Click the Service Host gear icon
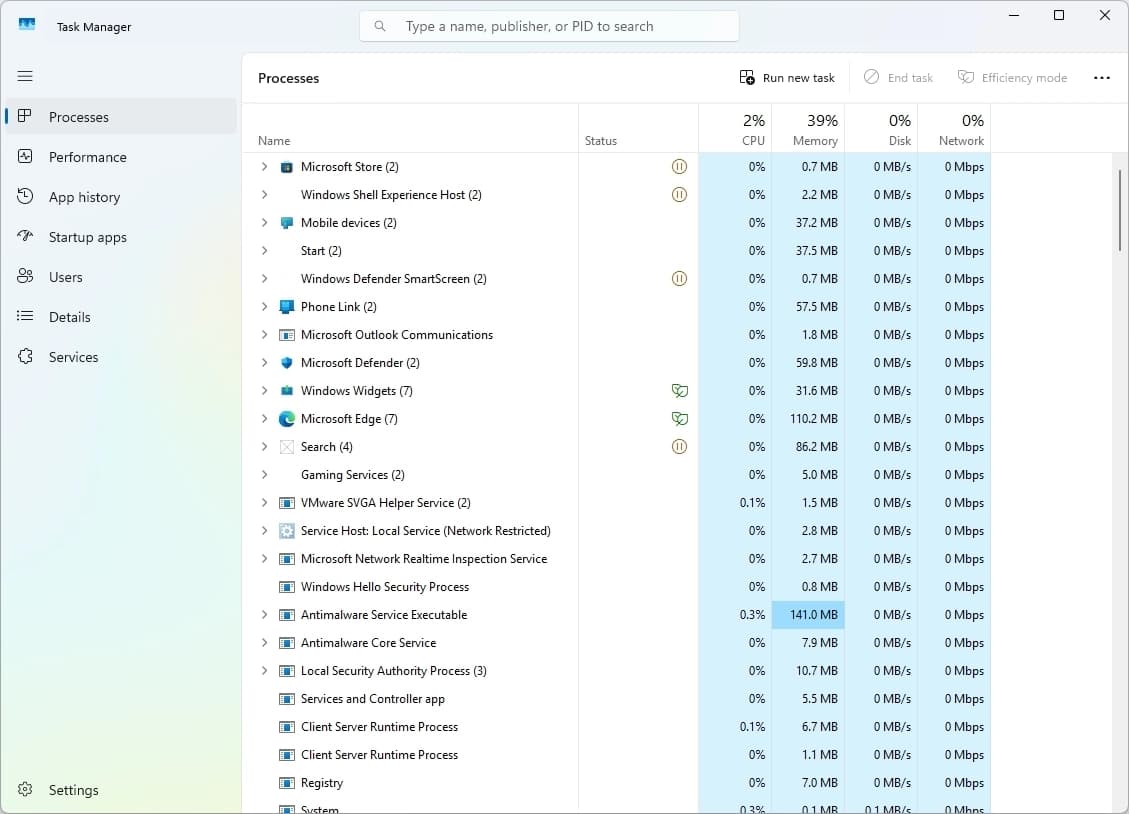The width and height of the screenshot is (1129, 814). coord(287,531)
